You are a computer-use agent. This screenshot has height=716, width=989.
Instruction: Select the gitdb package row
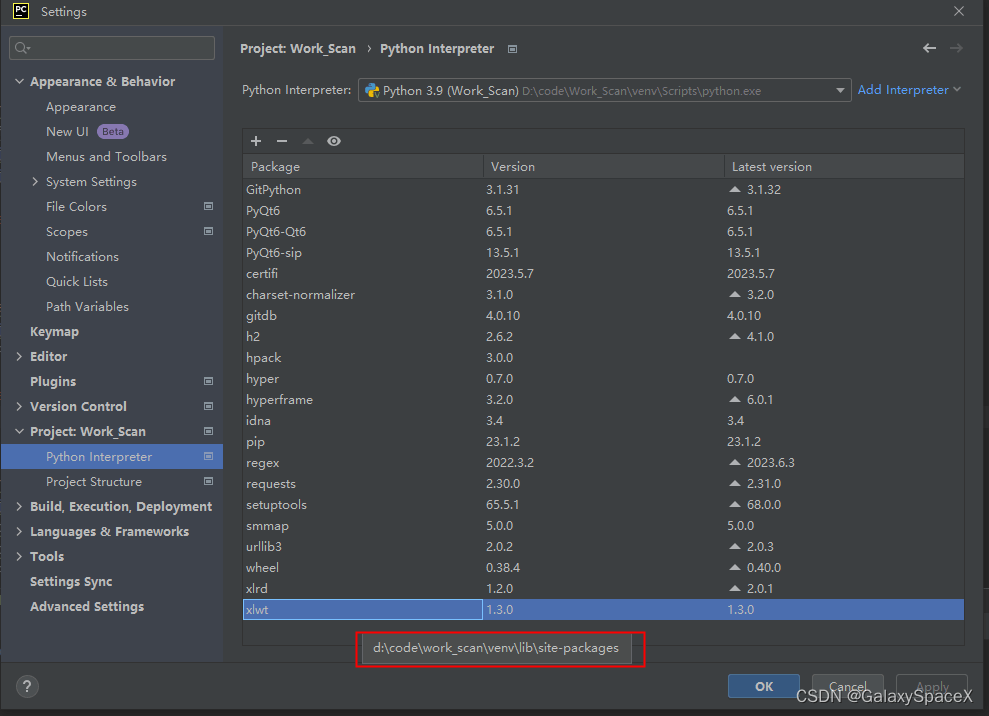pyautogui.click(x=604, y=315)
